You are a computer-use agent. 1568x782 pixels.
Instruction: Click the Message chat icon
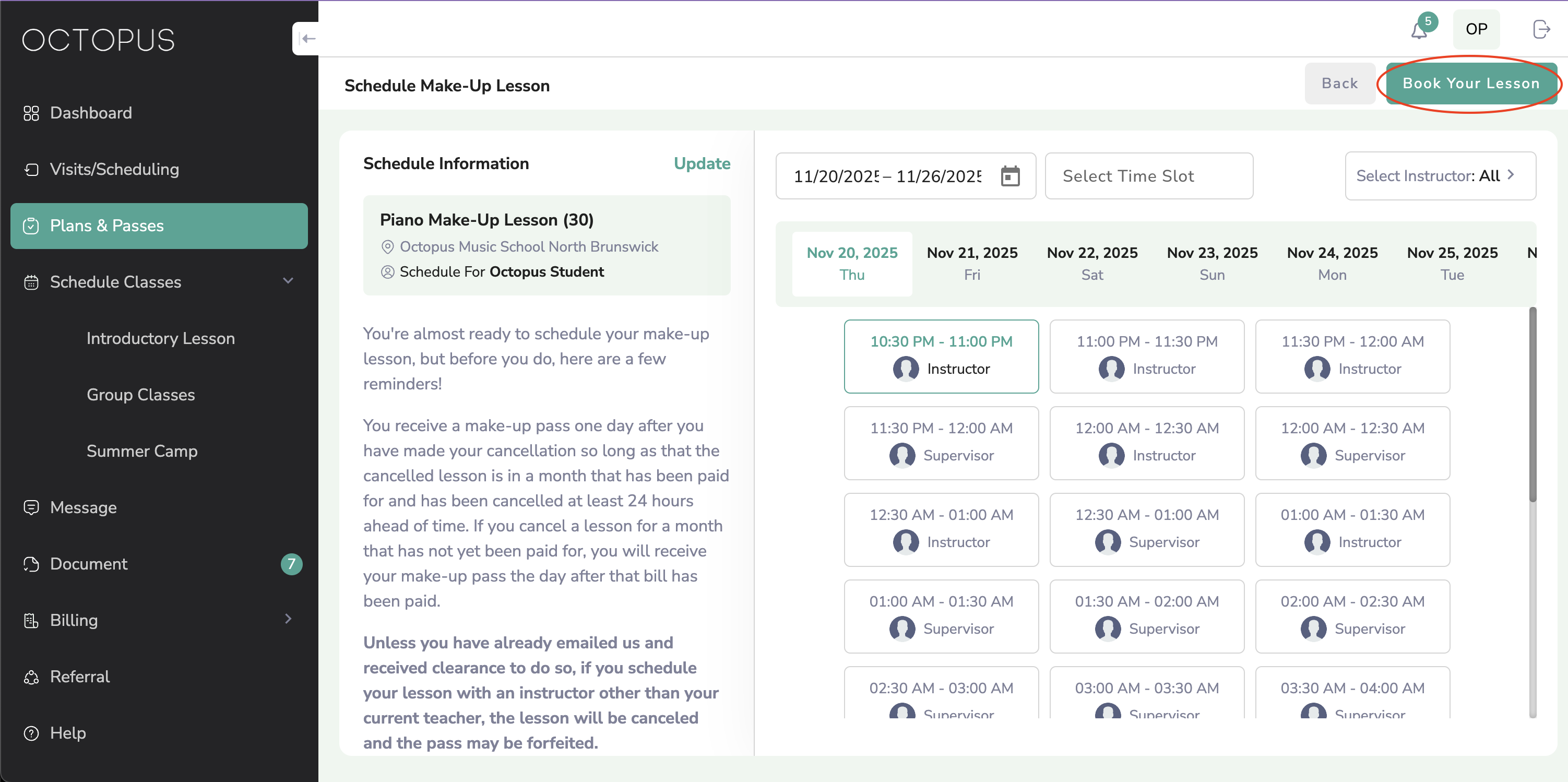[31, 507]
